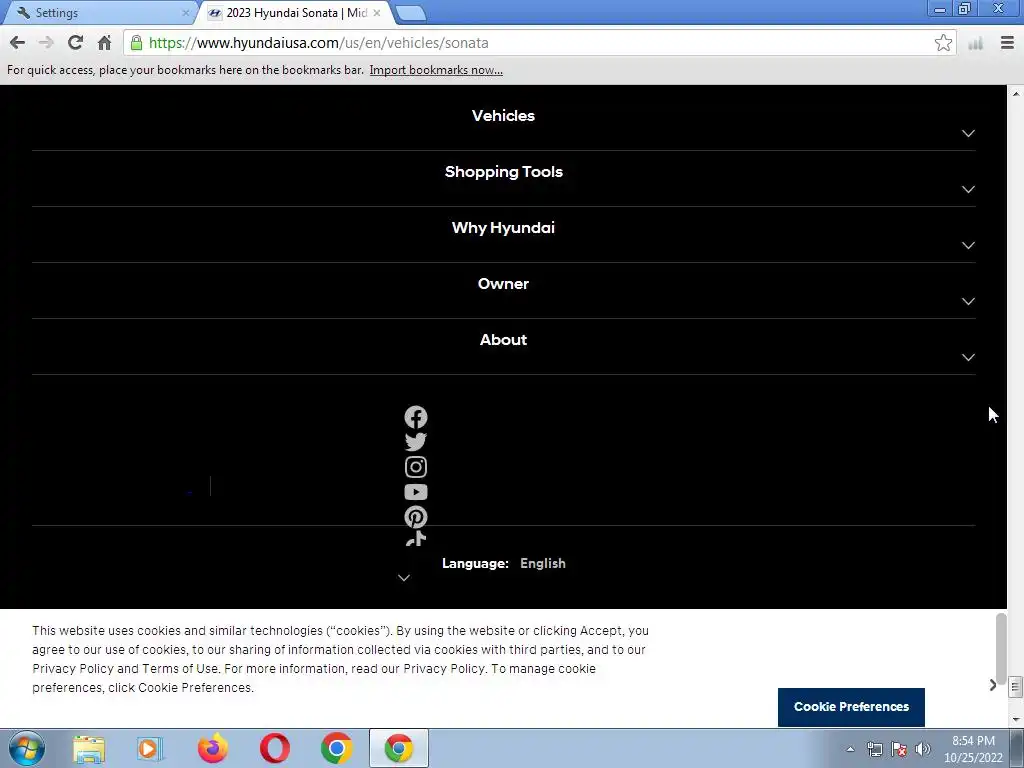Image resolution: width=1024 pixels, height=768 pixels.
Task: Open Windows Media Player taskbar icon
Action: pos(150,748)
